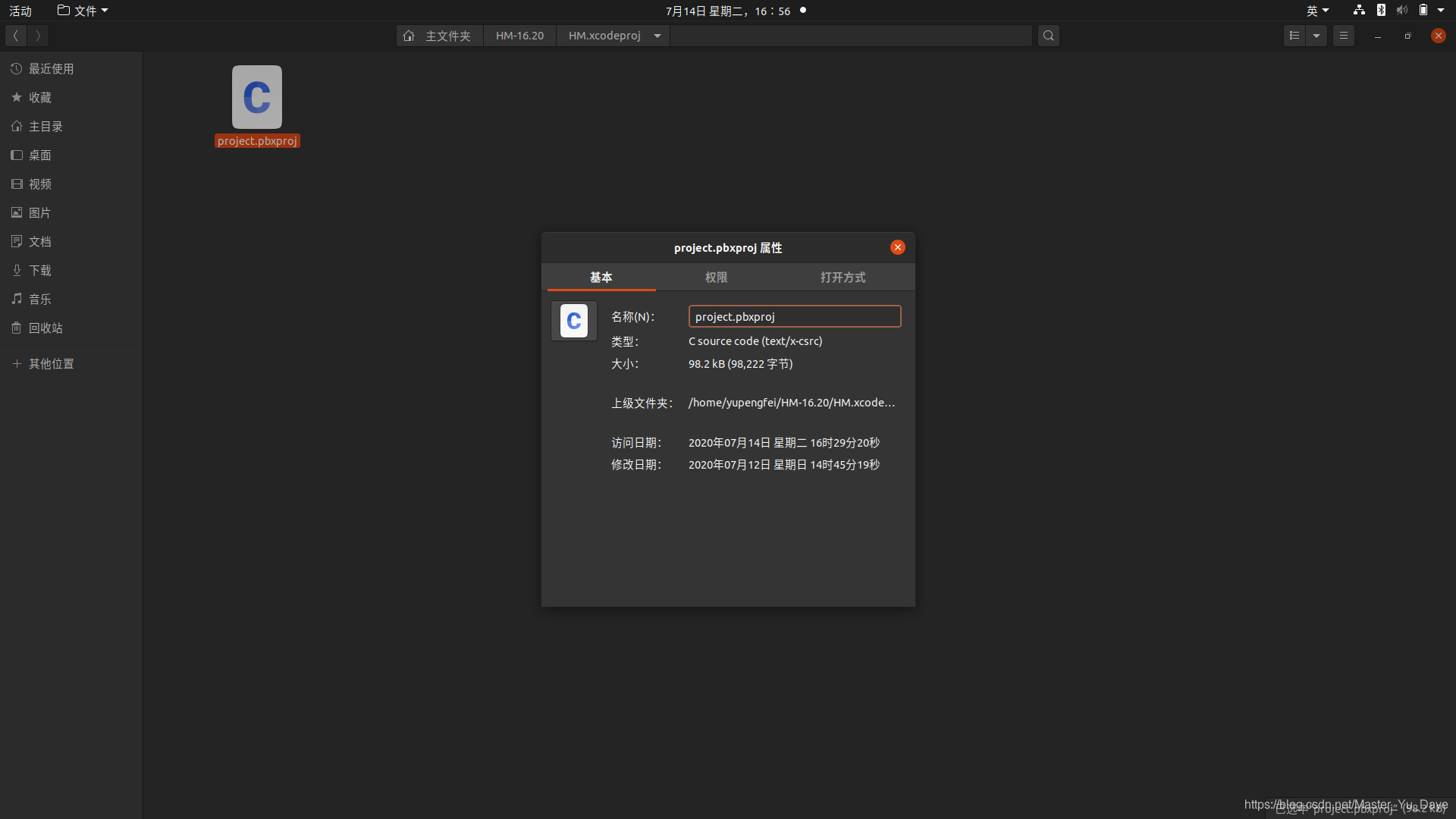This screenshot has height=819, width=1456.
Task: Open the Home folder breadcrumb
Action: point(440,36)
